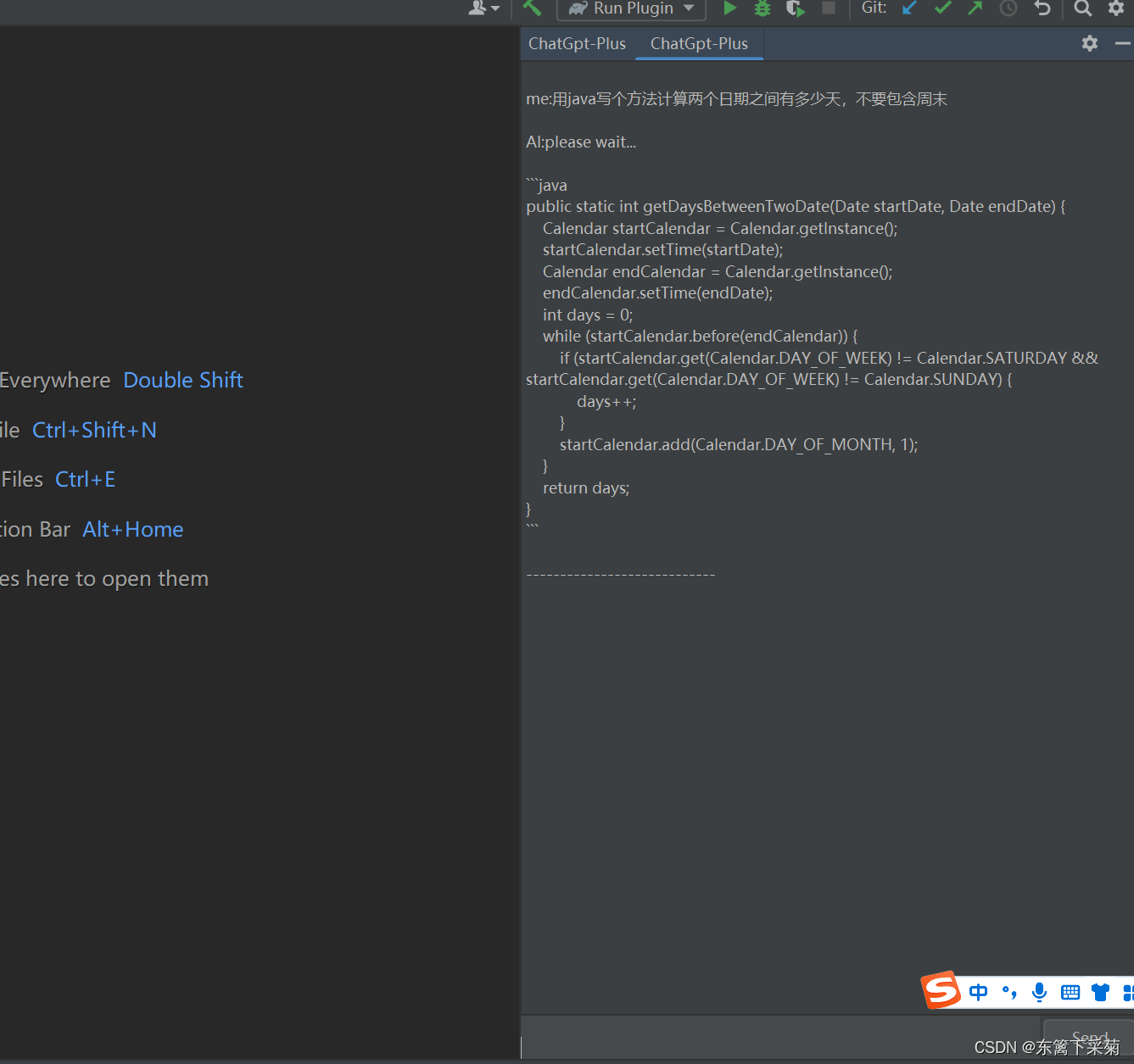Open the user account dropdown near the toolbar

coord(483,8)
